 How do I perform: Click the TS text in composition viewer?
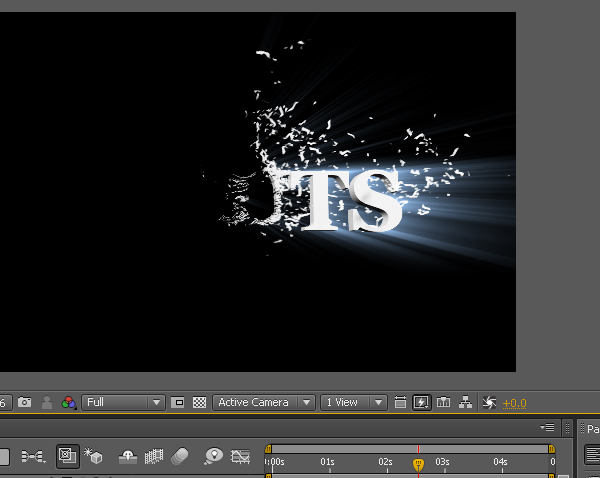(x=347, y=201)
